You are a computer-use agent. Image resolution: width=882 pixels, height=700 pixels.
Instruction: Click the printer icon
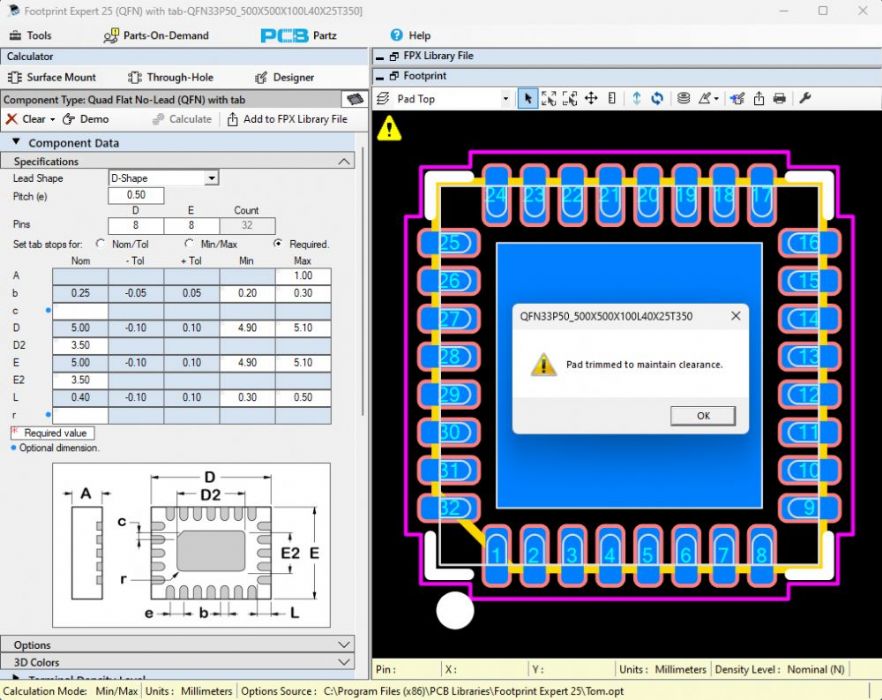click(779, 99)
